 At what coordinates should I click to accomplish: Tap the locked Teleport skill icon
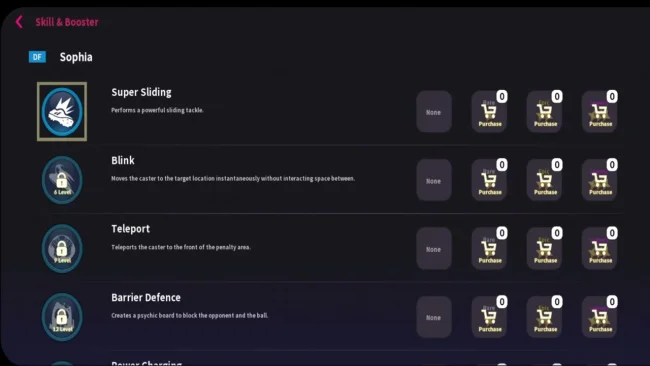click(x=62, y=248)
